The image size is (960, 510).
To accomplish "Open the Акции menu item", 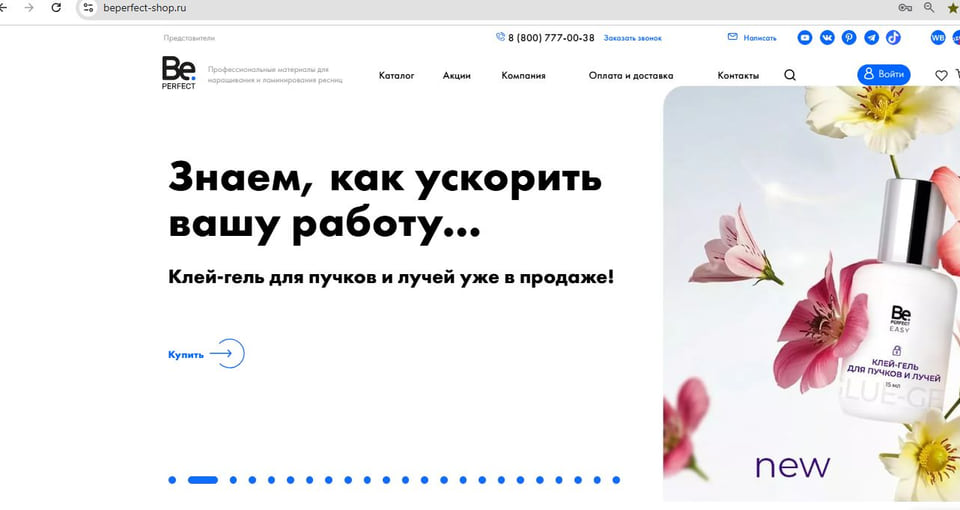I will pyautogui.click(x=457, y=76).
